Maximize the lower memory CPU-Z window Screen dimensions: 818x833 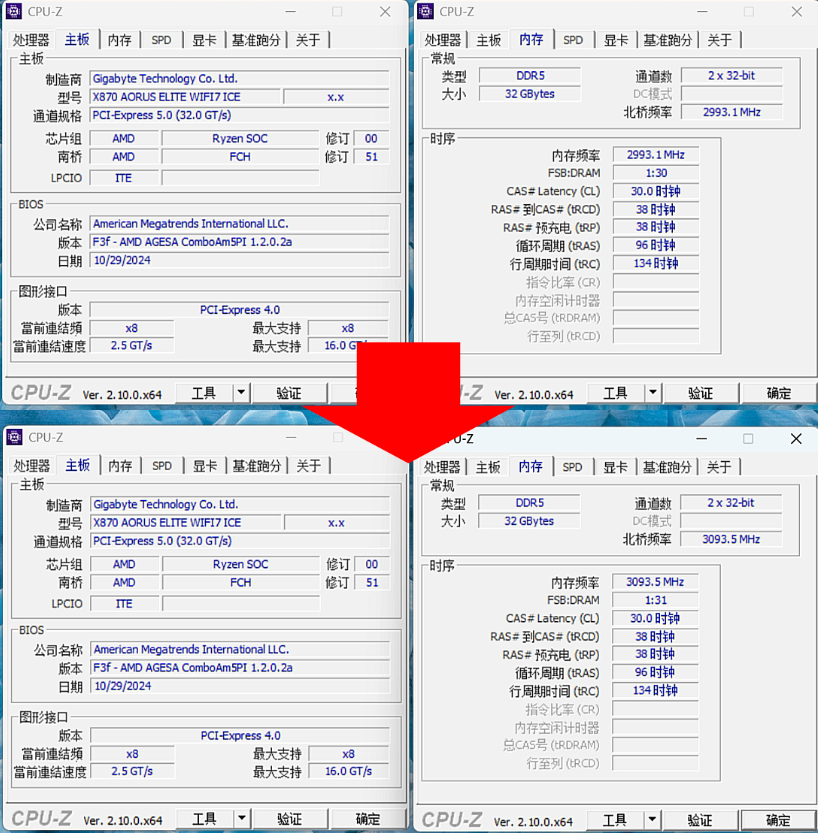[748, 439]
